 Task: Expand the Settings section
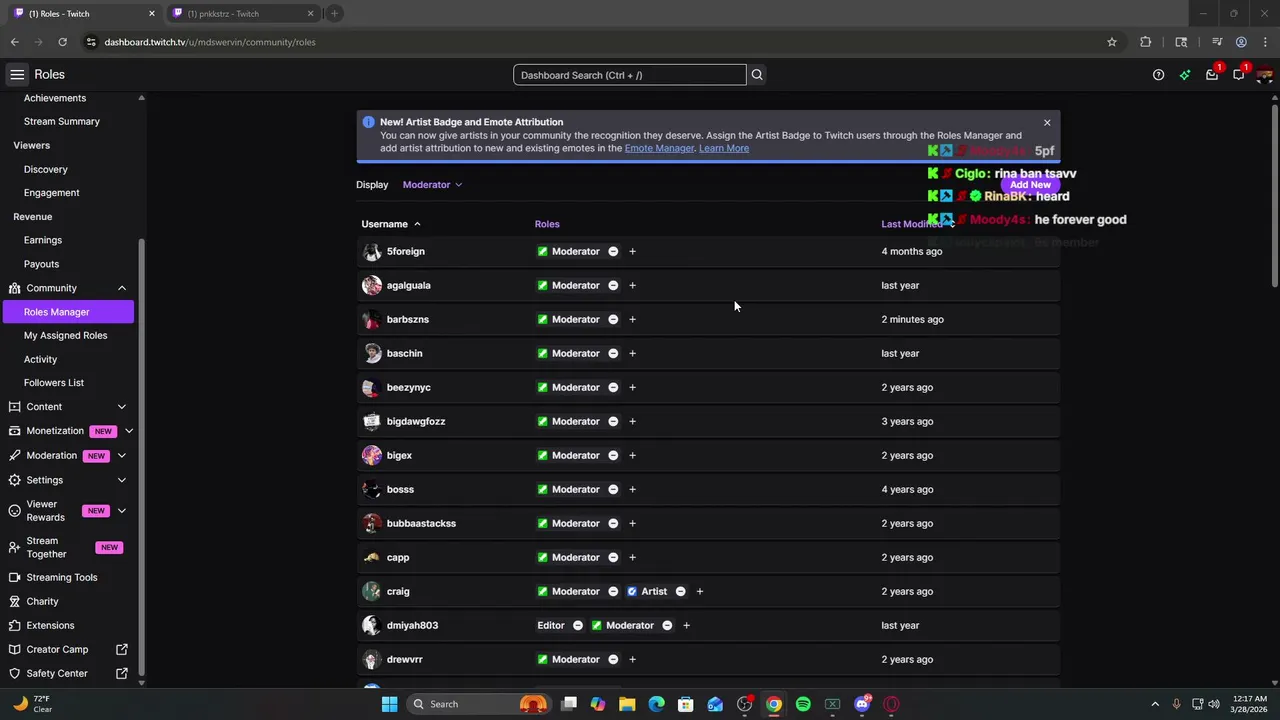pos(122,480)
